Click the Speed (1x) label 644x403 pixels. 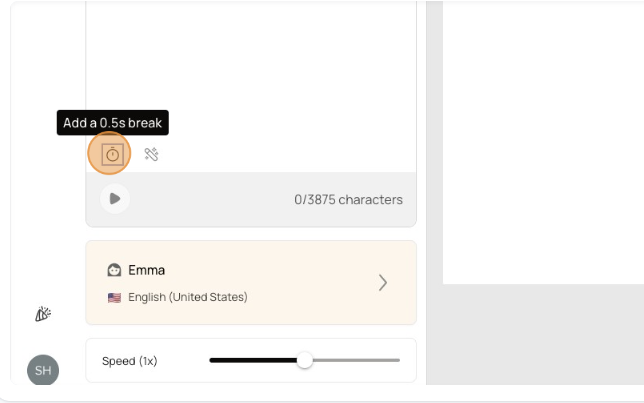tap(130, 361)
